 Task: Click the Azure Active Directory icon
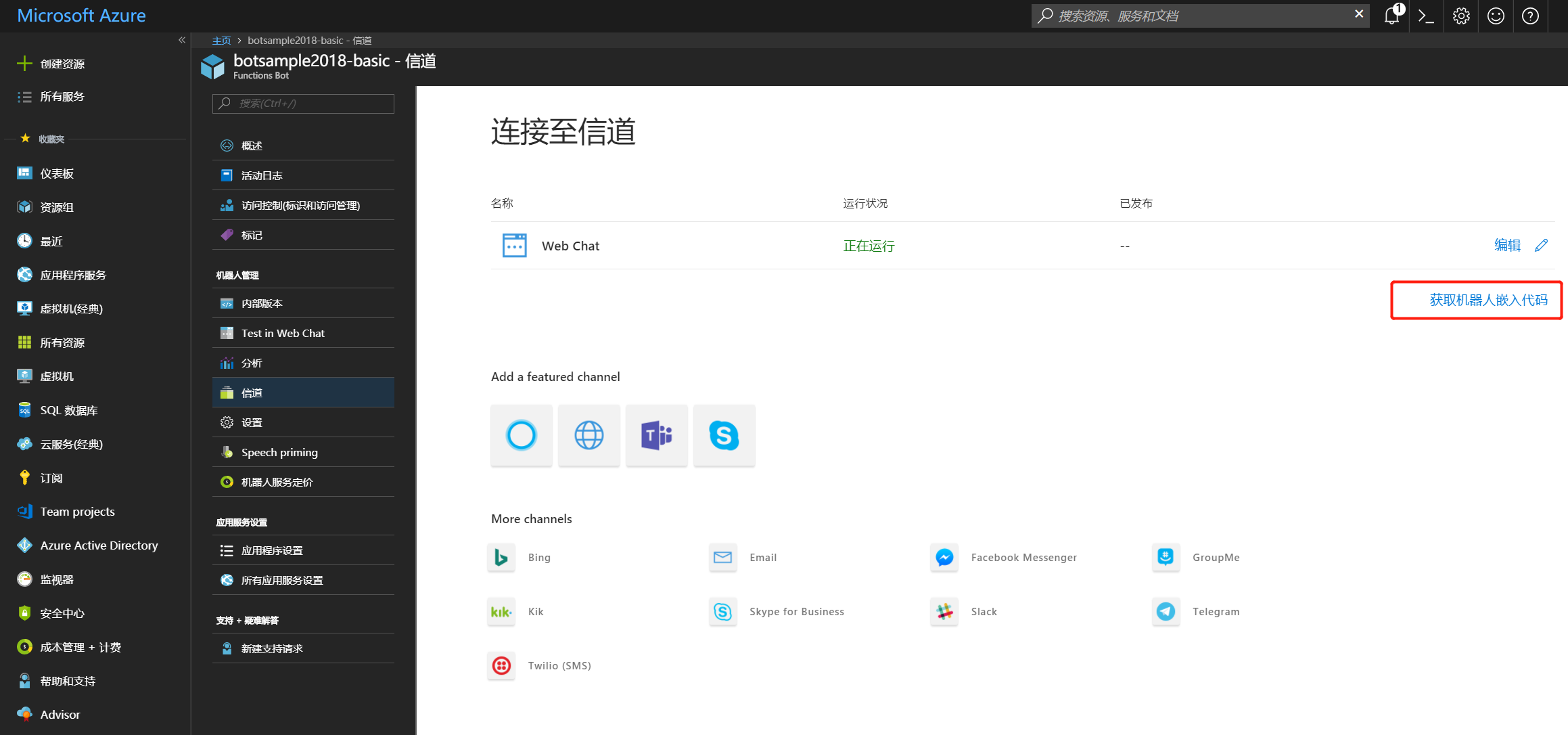[24, 545]
